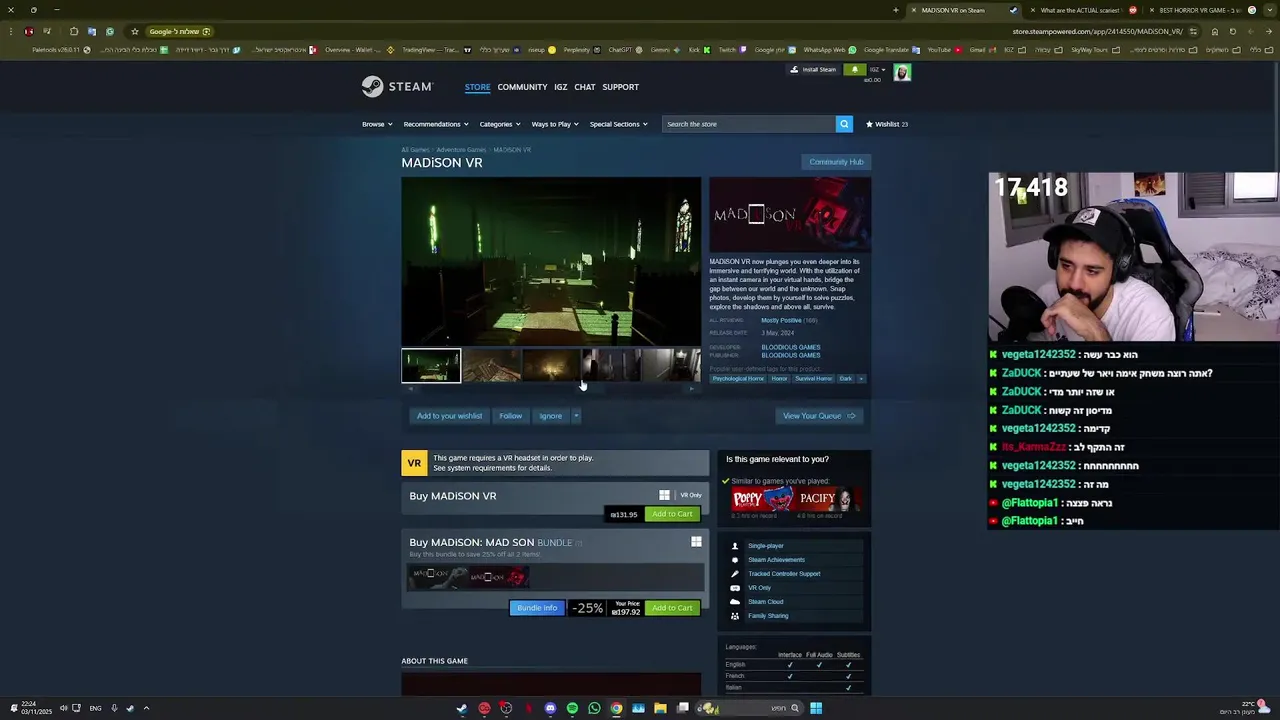Open a new browser tab with plus
Screen dimensions: 1280x720
[896, 10]
